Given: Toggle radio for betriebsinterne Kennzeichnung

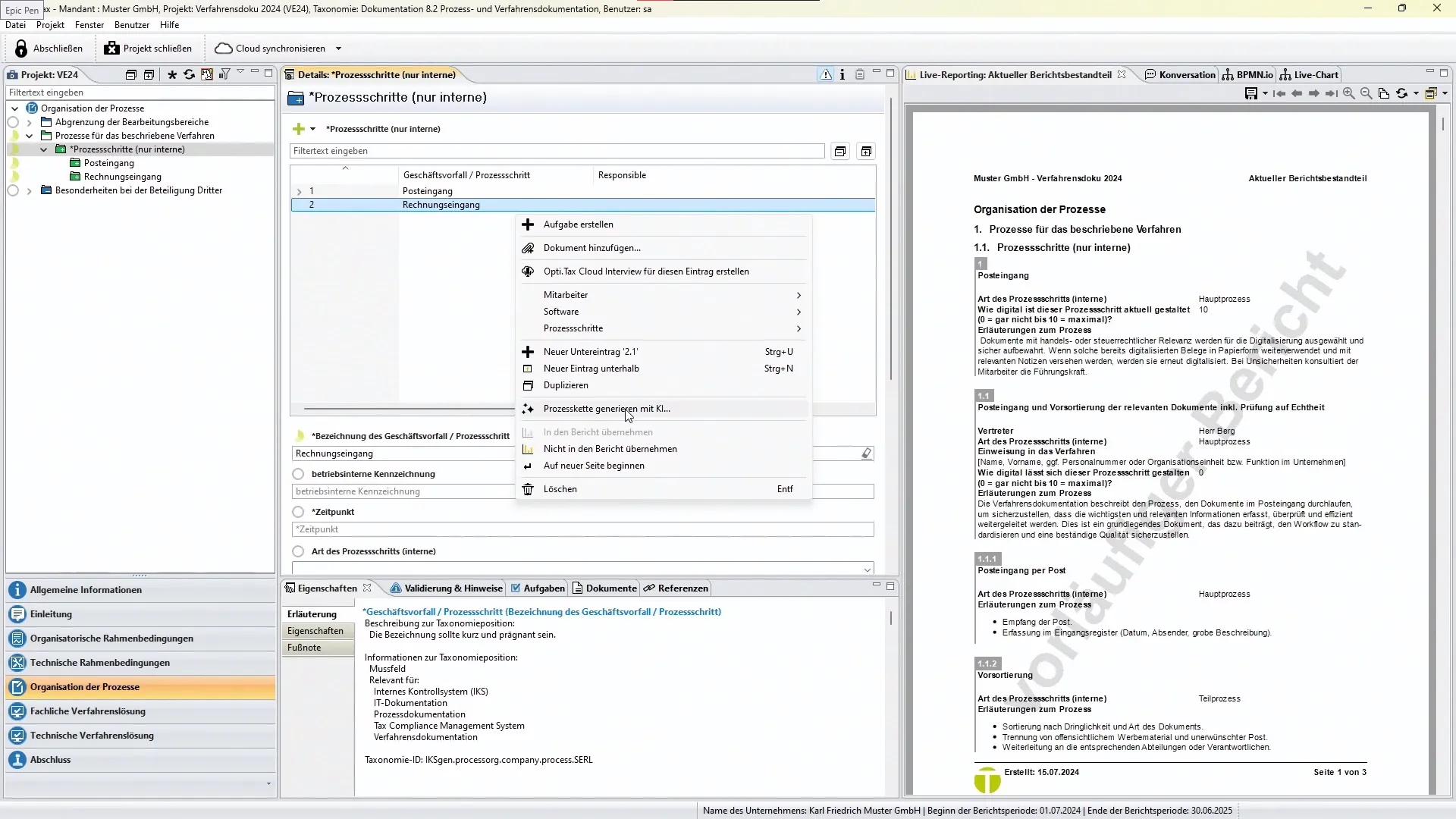Looking at the screenshot, I should click(298, 474).
